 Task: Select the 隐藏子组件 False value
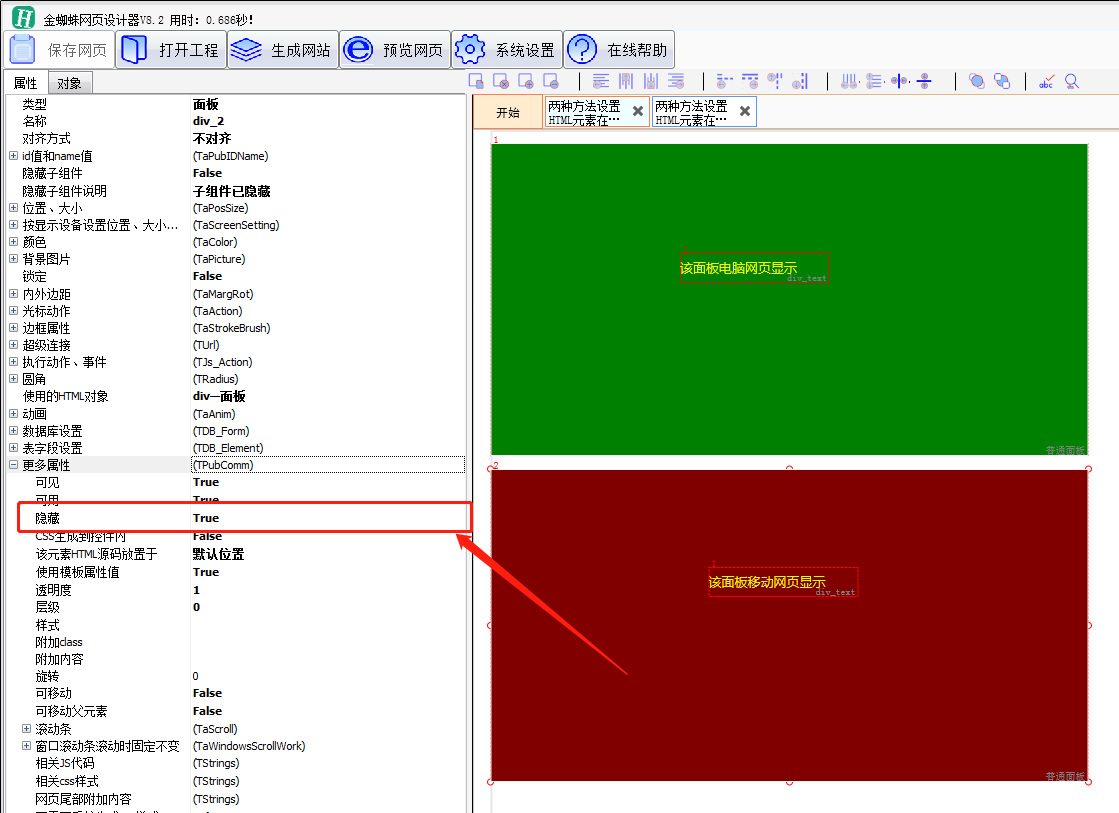pos(208,173)
